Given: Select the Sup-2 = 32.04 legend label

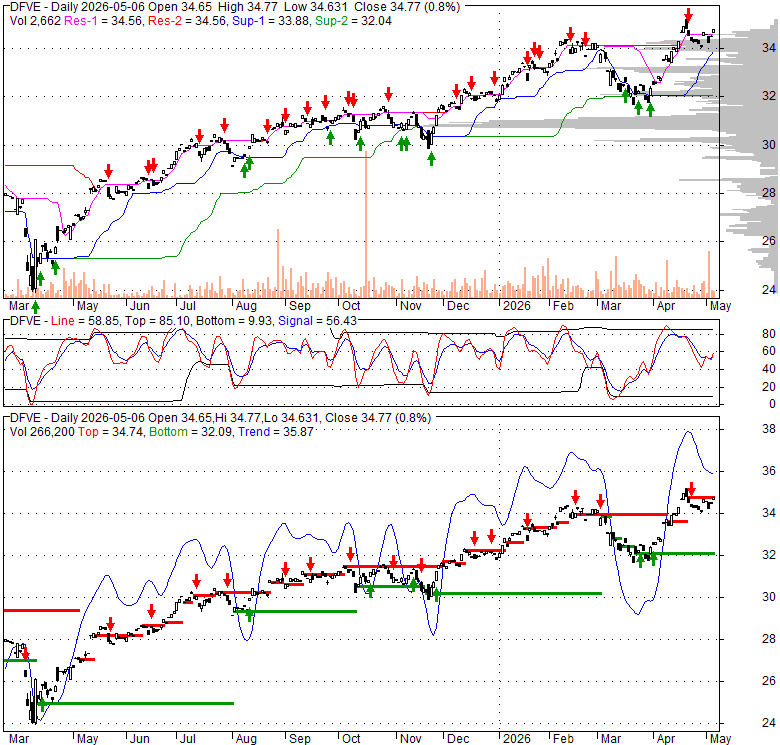Looking at the screenshot, I should (x=353, y=21).
